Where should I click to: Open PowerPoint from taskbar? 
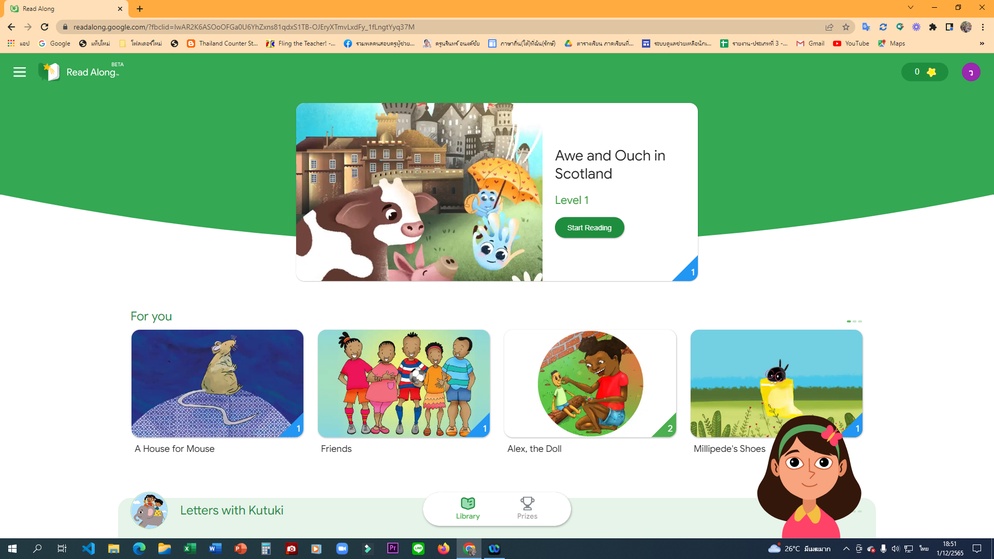point(240,548)
